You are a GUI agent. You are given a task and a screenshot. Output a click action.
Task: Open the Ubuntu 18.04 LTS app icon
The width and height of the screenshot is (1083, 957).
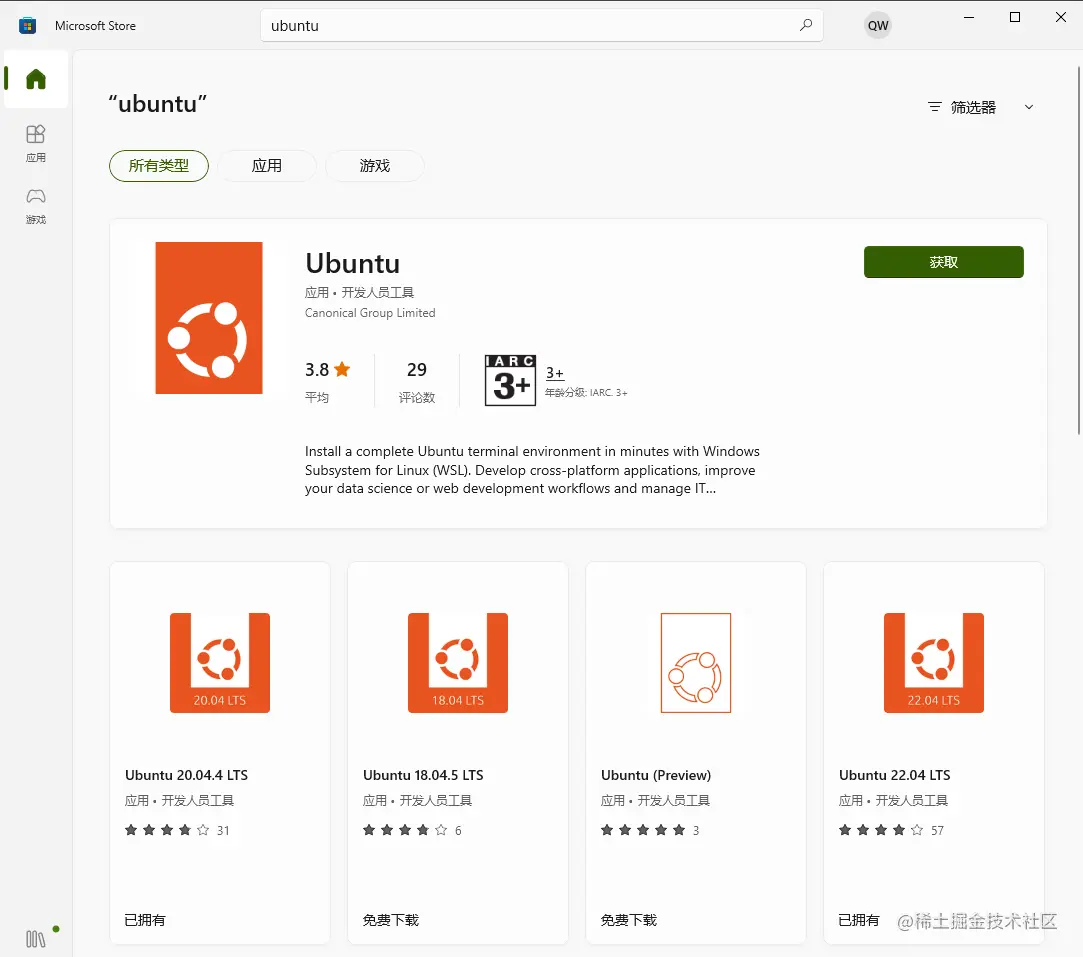tap(458, 663)
